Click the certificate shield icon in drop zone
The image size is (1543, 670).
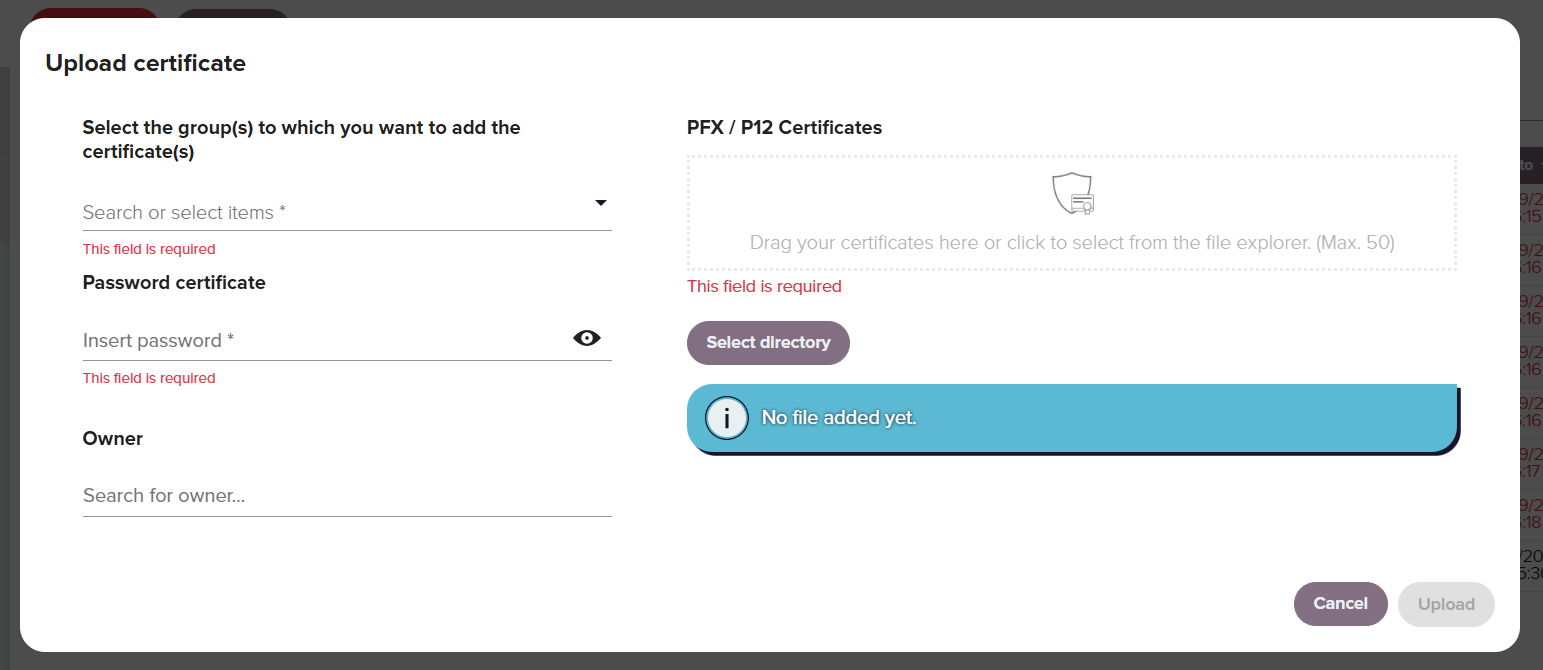tap(1073, 193)
